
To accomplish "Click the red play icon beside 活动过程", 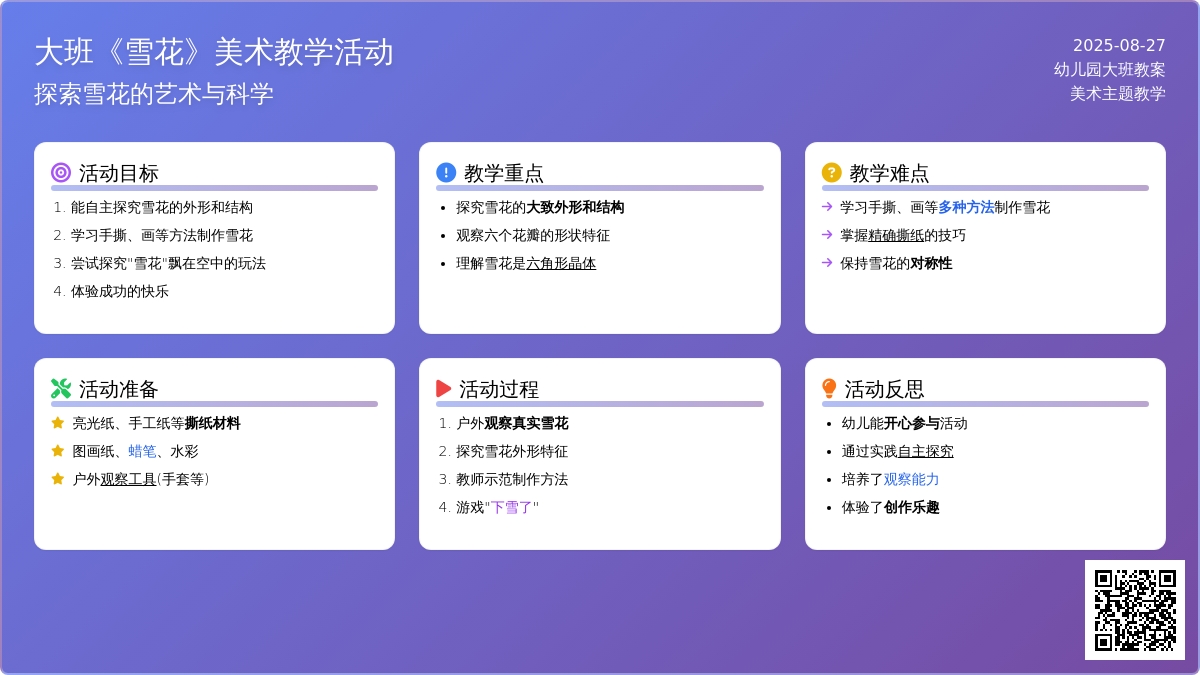I will 444,388.
